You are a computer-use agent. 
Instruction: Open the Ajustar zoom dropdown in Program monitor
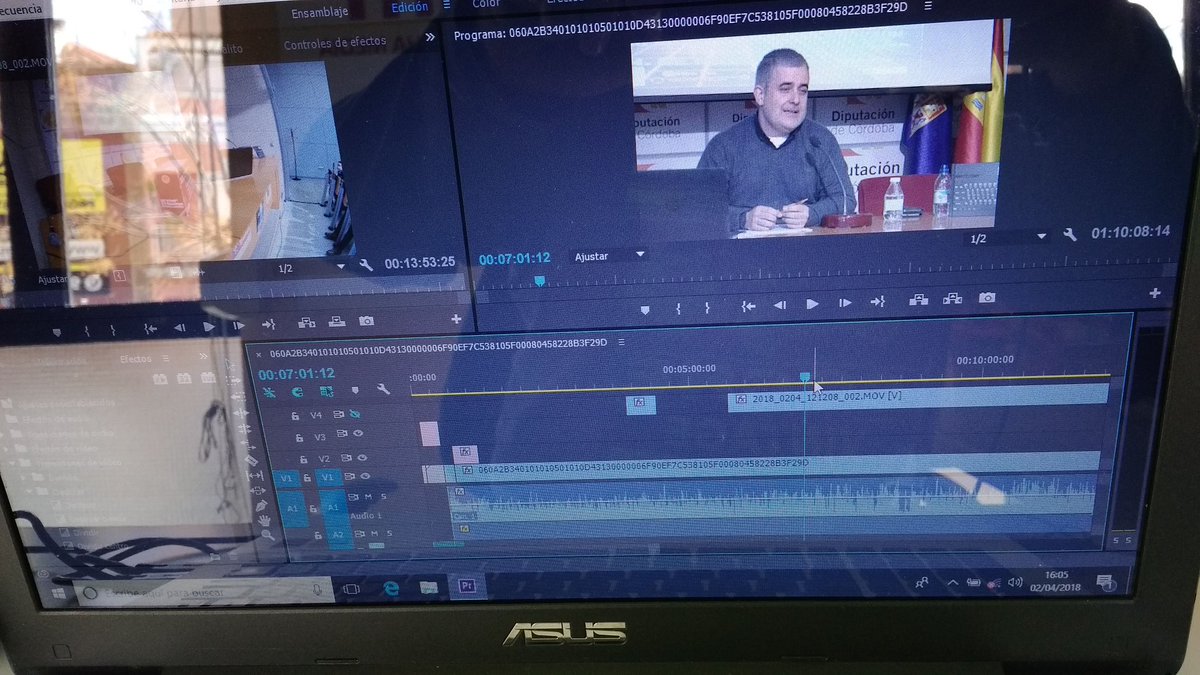[x=609, y=256]
